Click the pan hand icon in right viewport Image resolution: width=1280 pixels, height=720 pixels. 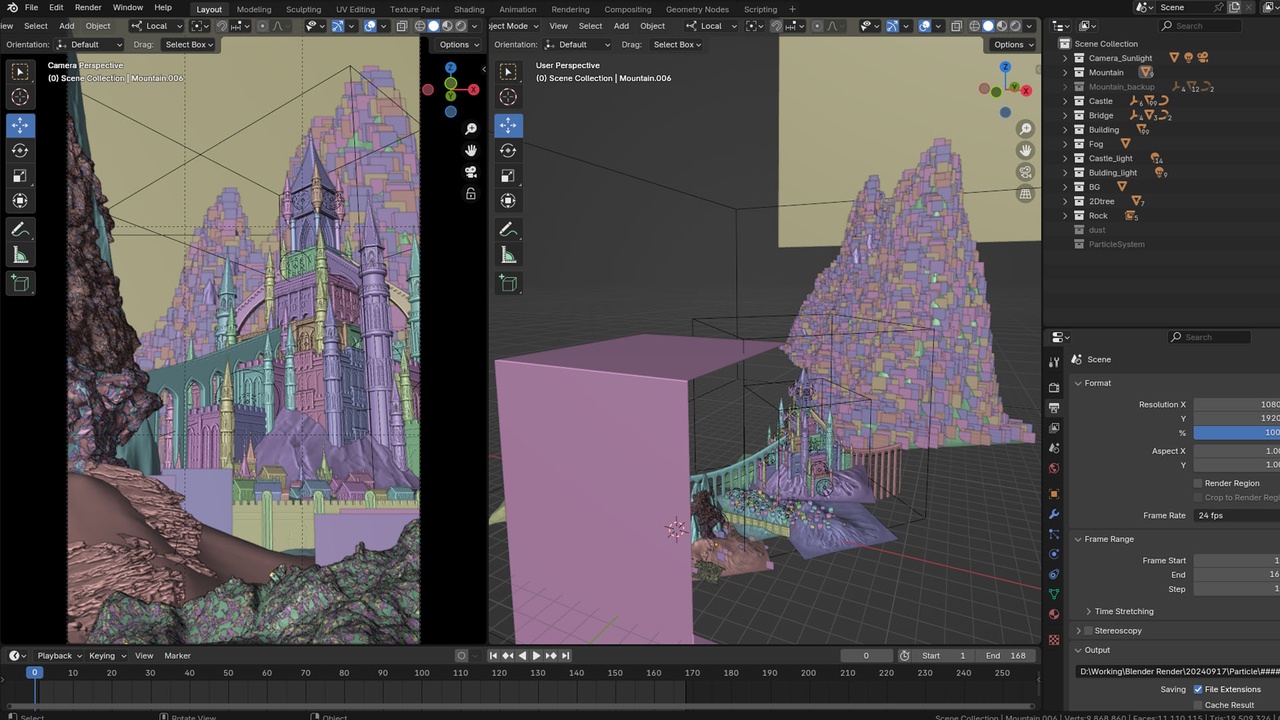[1025, 150]
